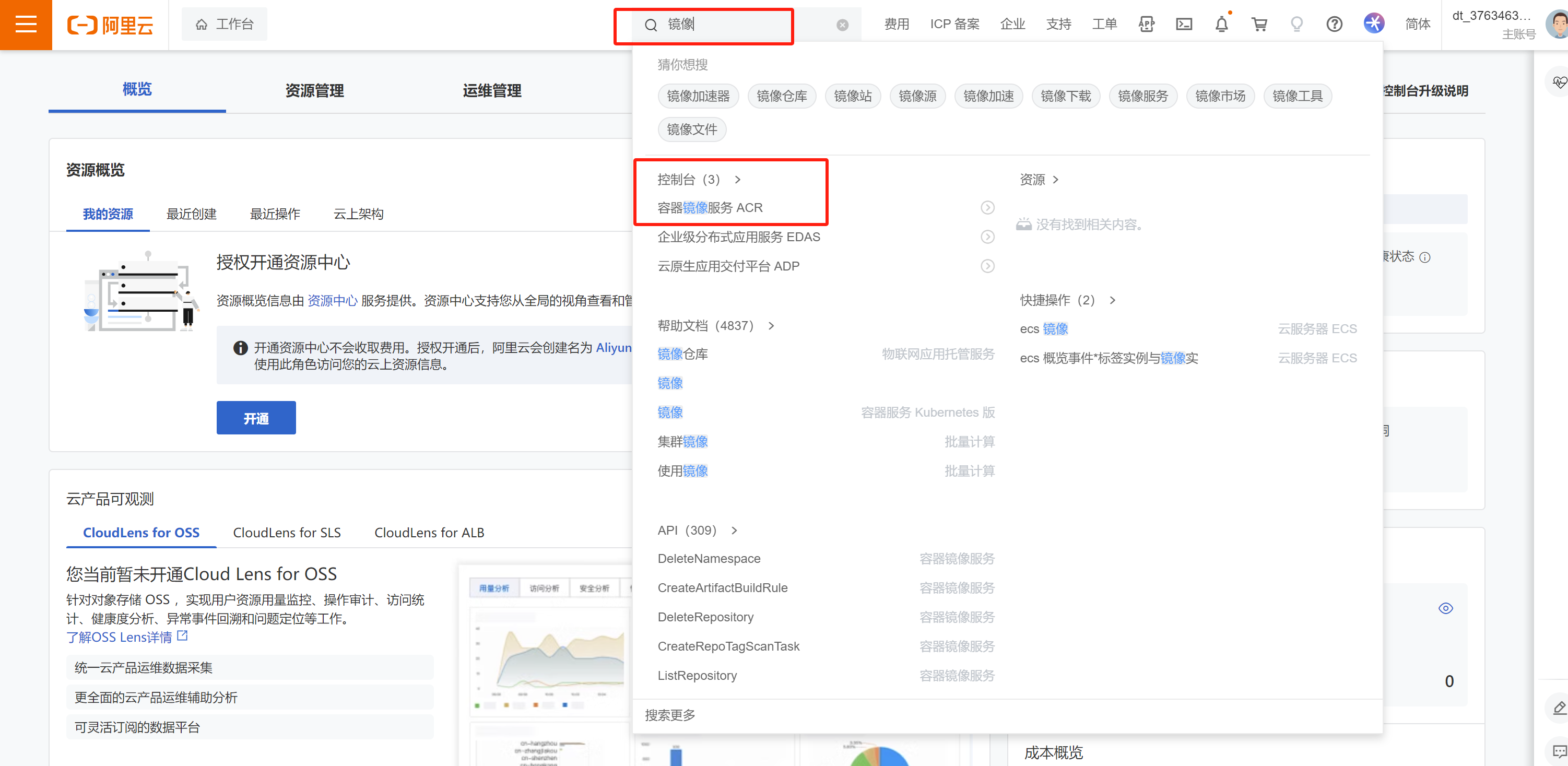This screenshot has height=766, width=1568.
Task: Open the hamburger main menu
Action: click(26, 25)
